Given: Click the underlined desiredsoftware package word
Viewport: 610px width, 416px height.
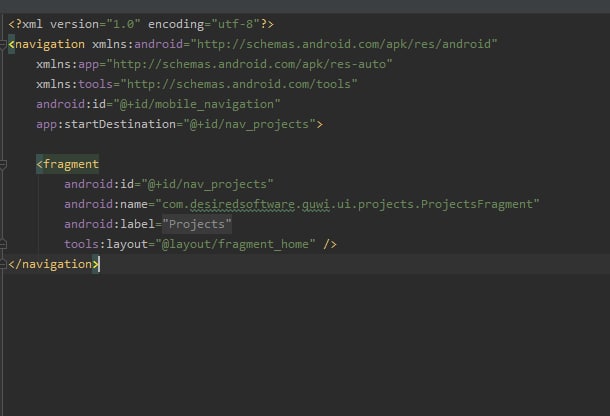Looking at the screenshot, I should (x=242, y=204).
